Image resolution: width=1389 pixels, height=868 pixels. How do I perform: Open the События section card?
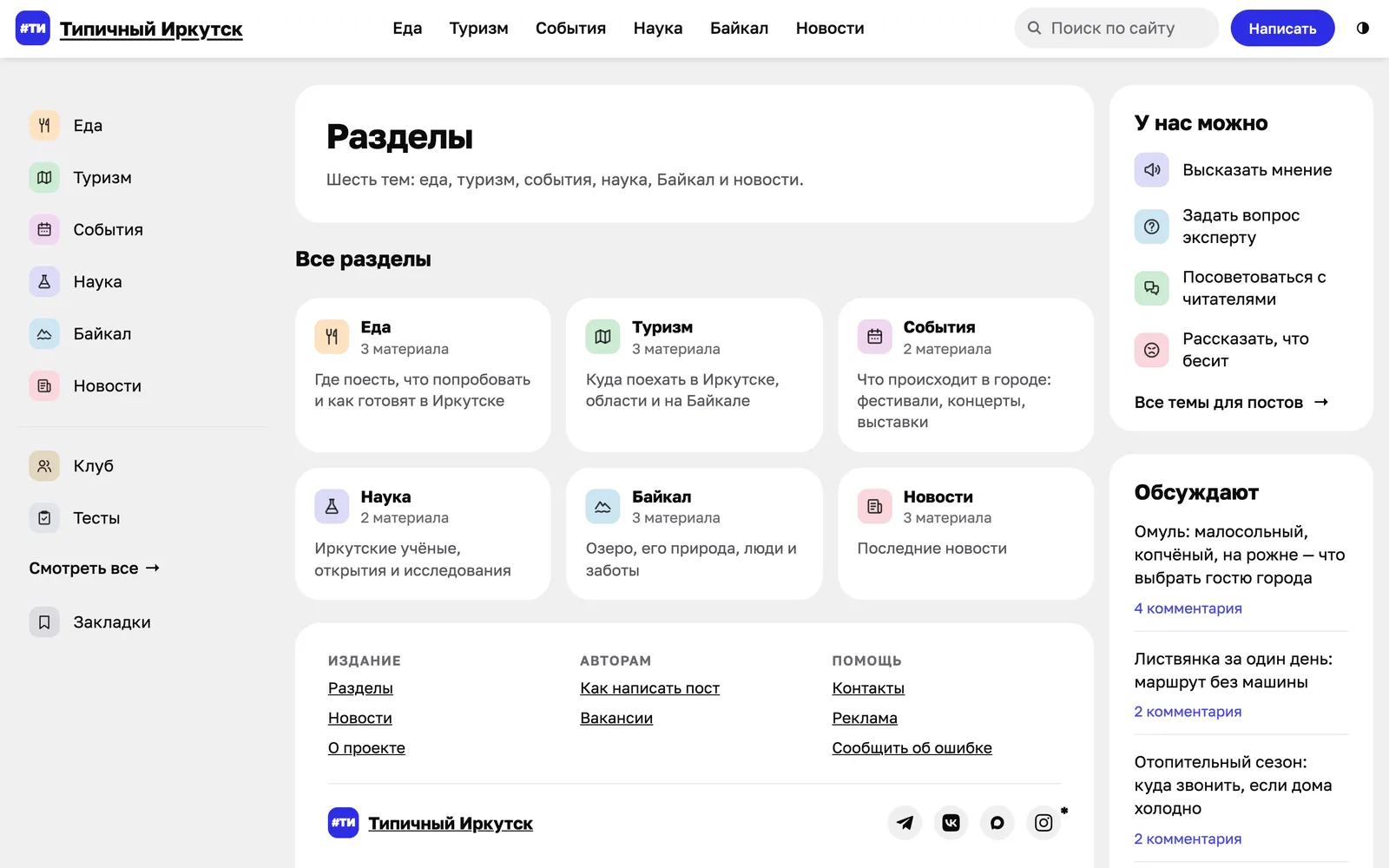tap(965, 375)
